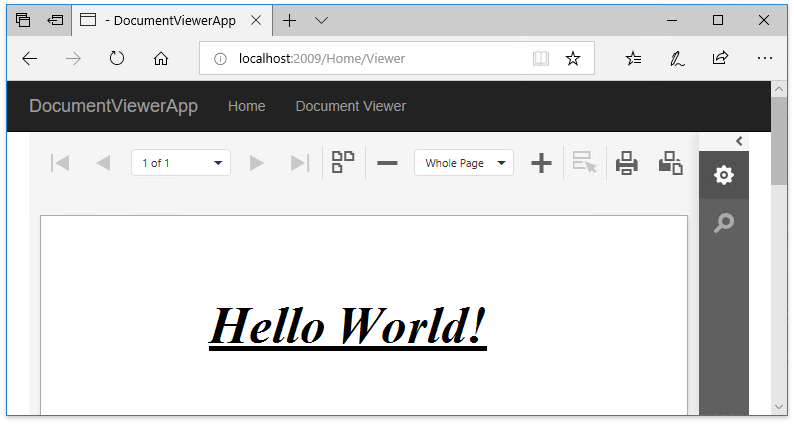Viewport: 794px width, 424px height.
Task: Open the Home navigation link
Action: pyautogui.click(x=246, y=106)
